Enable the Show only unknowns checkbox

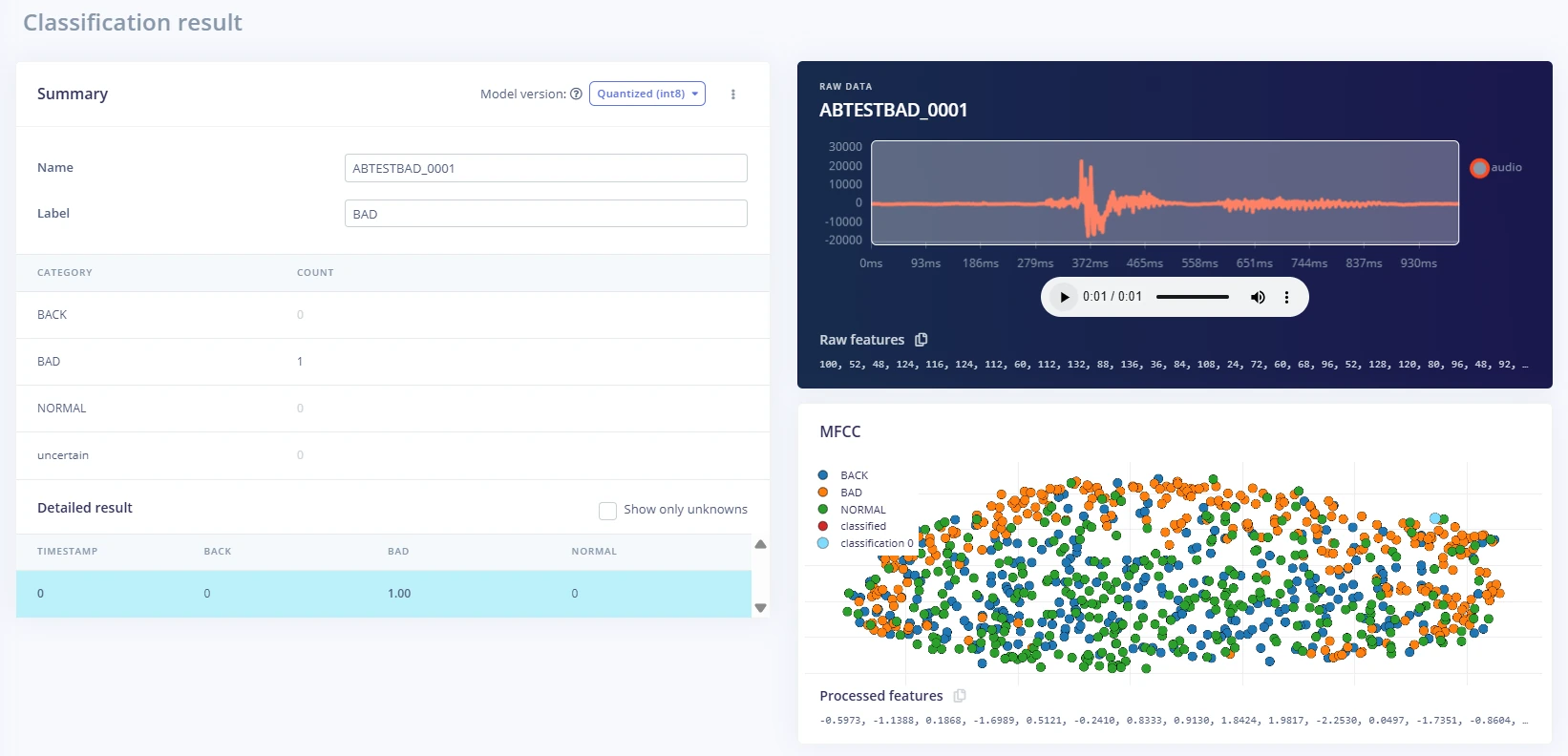coord(607,511)
